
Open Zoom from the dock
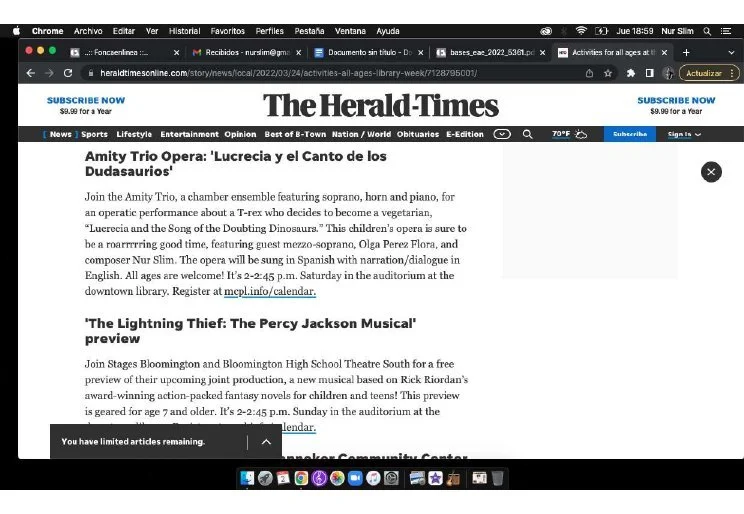click(x=355, y=478)
